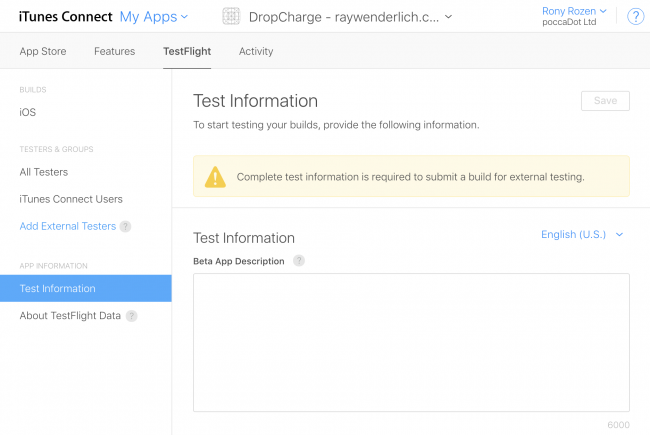Image resolution: width=650 pixels, height=435 pixels.
Task: Click the help question mark icon in header
Action: (x=636, y=17)
